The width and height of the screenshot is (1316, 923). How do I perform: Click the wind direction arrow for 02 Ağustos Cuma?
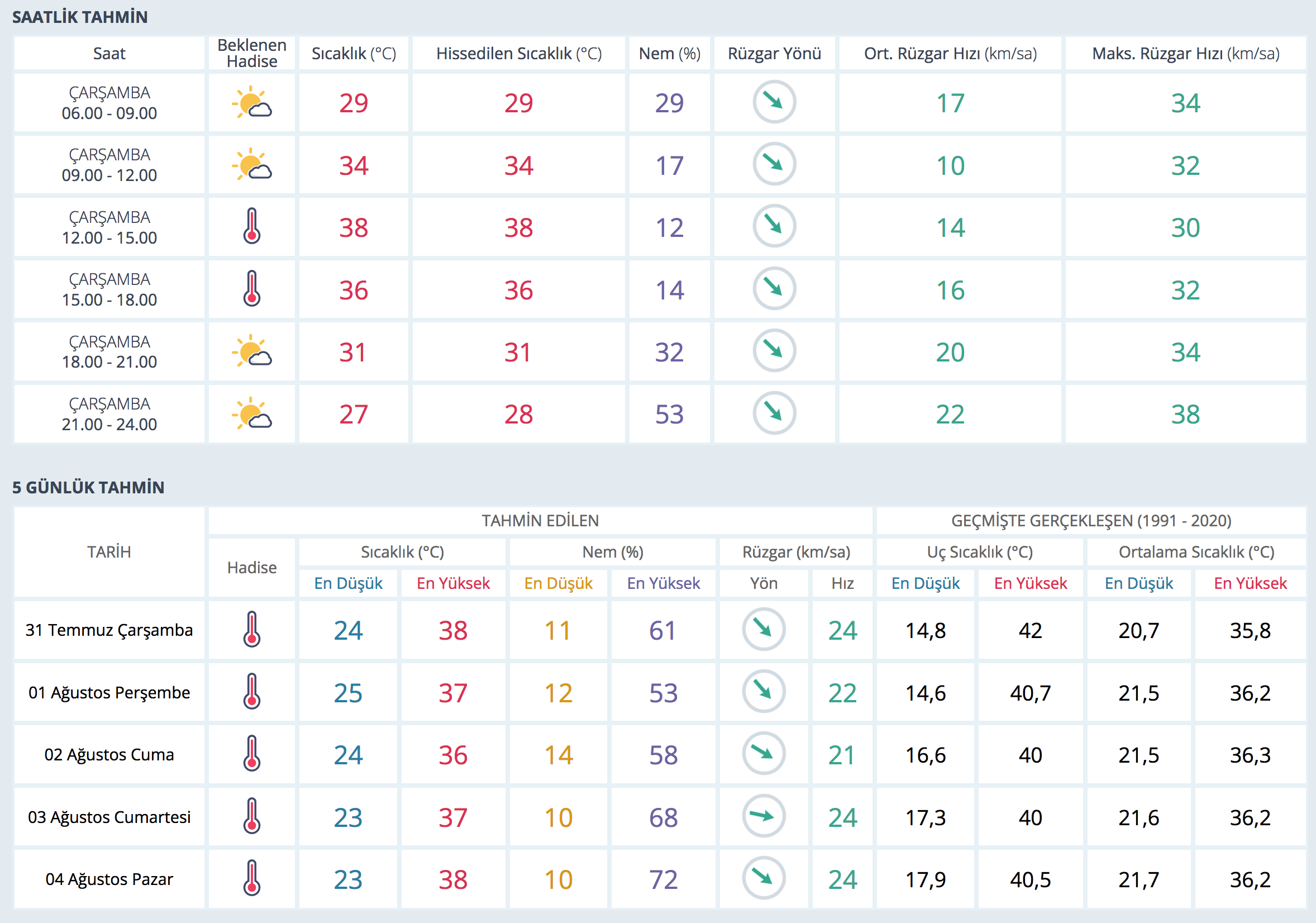click(764, 753)
